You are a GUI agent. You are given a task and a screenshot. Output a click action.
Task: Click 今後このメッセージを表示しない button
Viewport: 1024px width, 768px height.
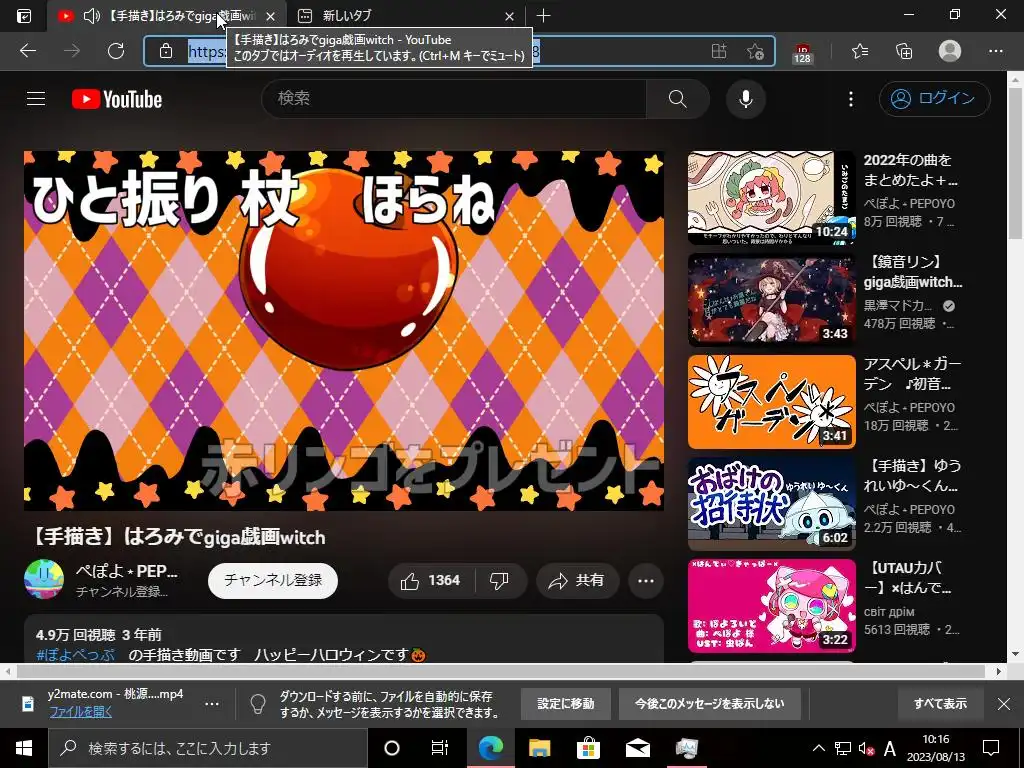pyautogui.click(x=710, y=704)
